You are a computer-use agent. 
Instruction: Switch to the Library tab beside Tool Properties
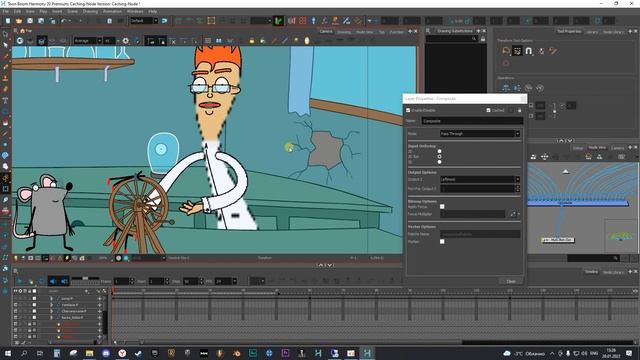591,32
